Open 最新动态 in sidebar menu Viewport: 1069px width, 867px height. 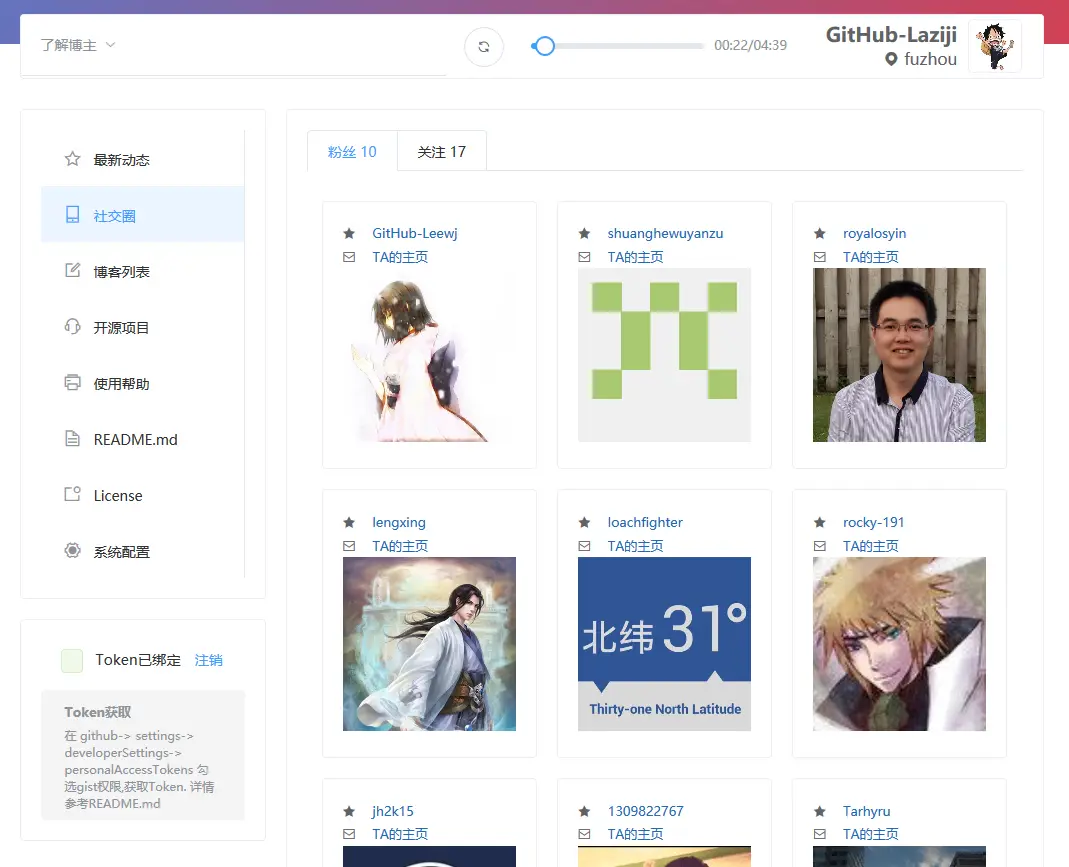click(x=142, y=159)
